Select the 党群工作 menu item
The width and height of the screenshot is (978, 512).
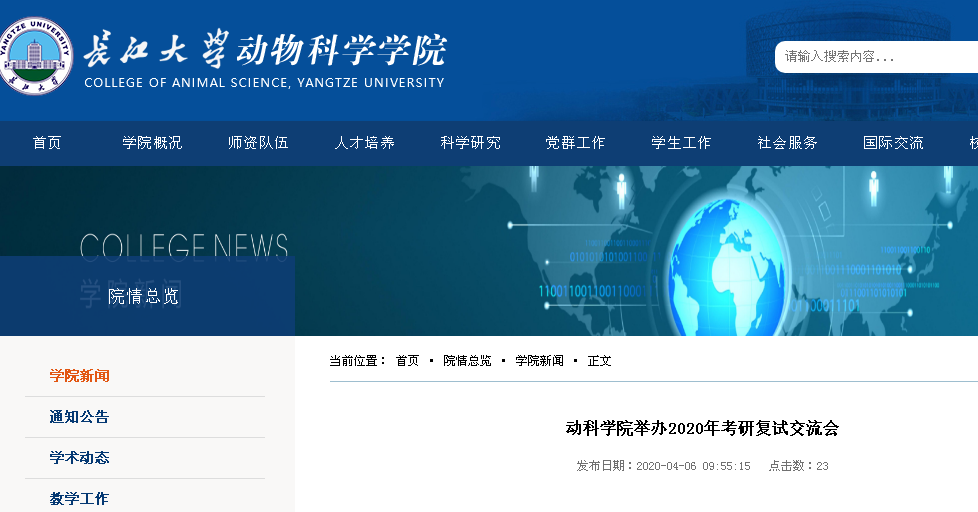pyautogui.click(x=575, y=143)
